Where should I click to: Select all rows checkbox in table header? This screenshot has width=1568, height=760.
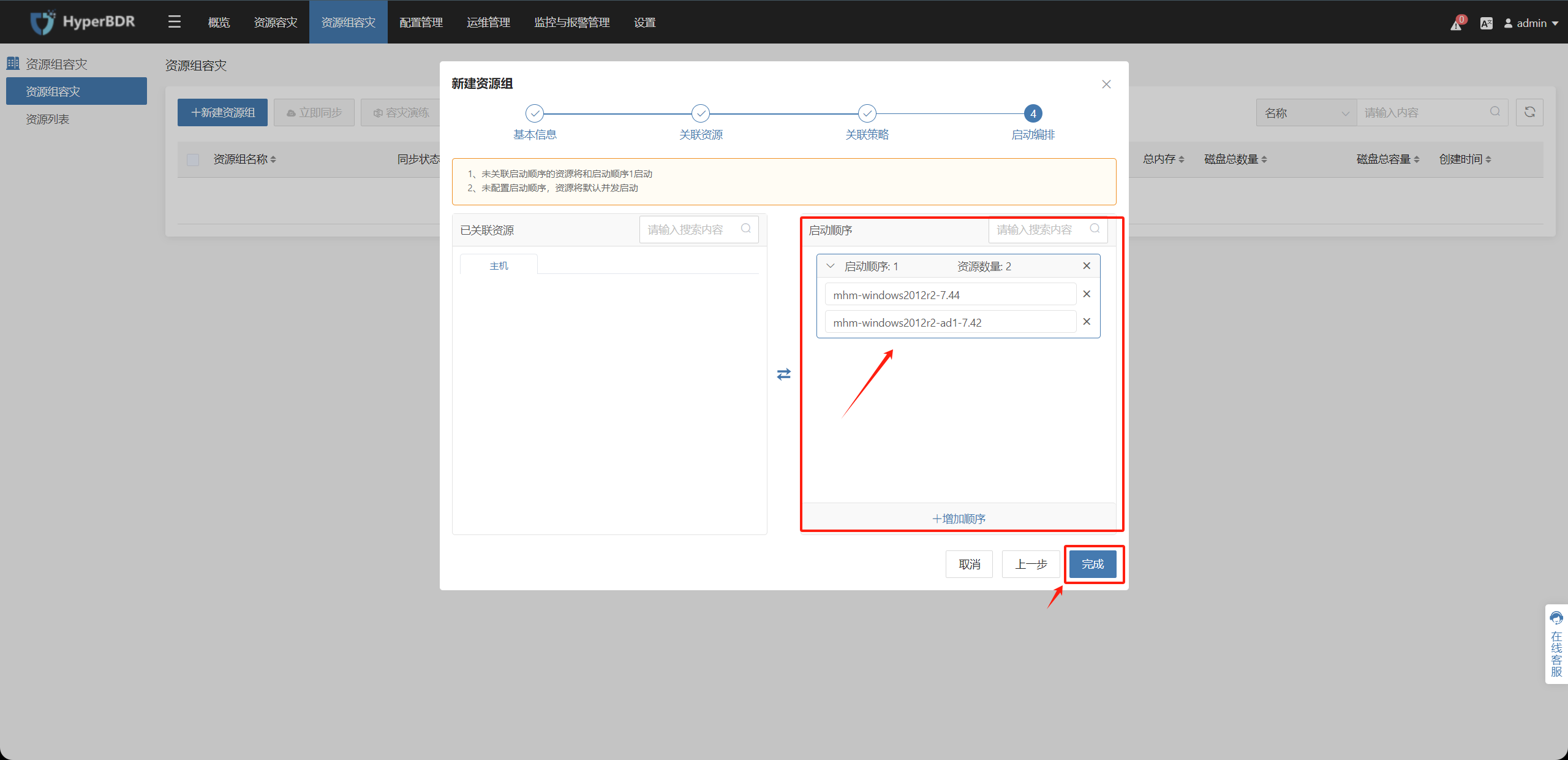tap(193, 160)
